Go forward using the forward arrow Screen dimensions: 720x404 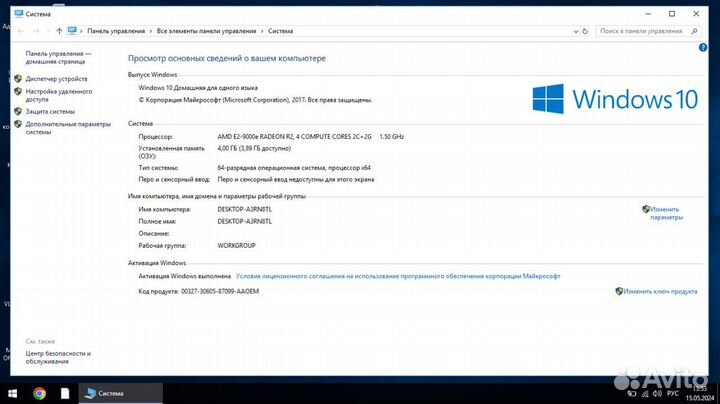pyautogui.click(x=36, y=31)
